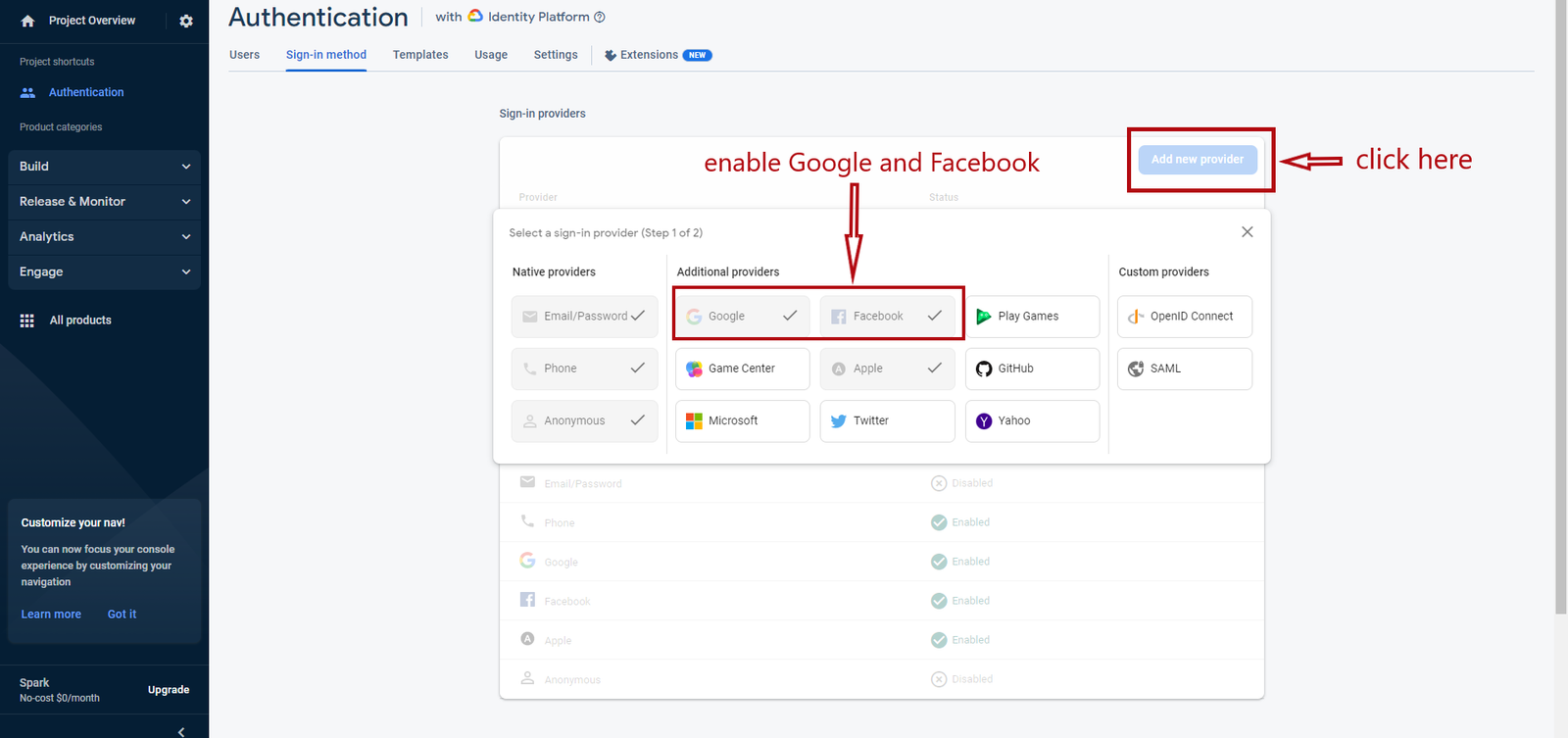The width and height of the screenshot is (1568, 738).
Task: Select the Yahoo provider
Action: click(x=1032, y=420)
